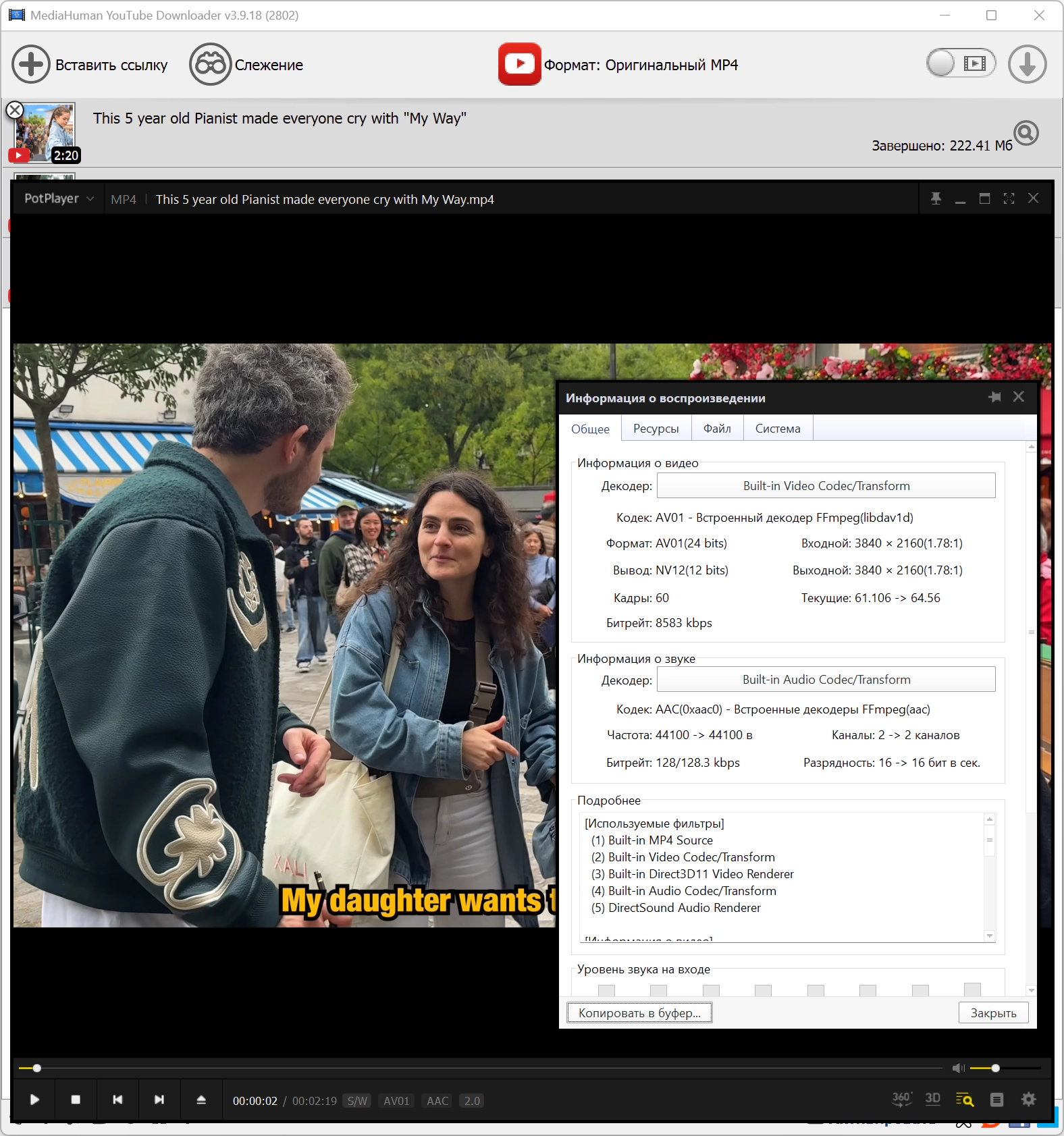1064x1136 pixels.
Task: Open the format selector Оригинальный MP4
Action: [x=640, y=65]
